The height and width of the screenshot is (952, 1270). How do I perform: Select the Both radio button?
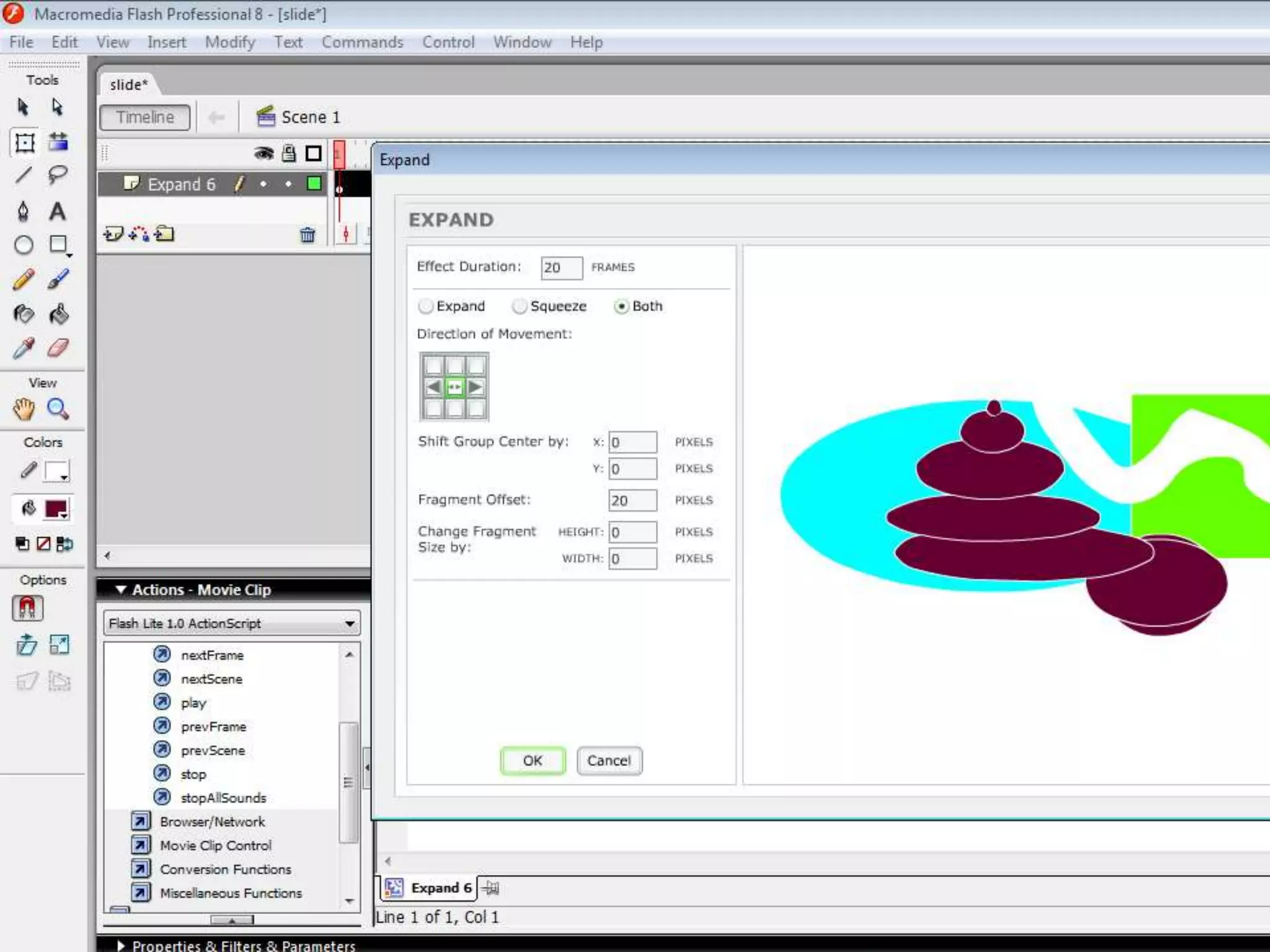(621, 306)
